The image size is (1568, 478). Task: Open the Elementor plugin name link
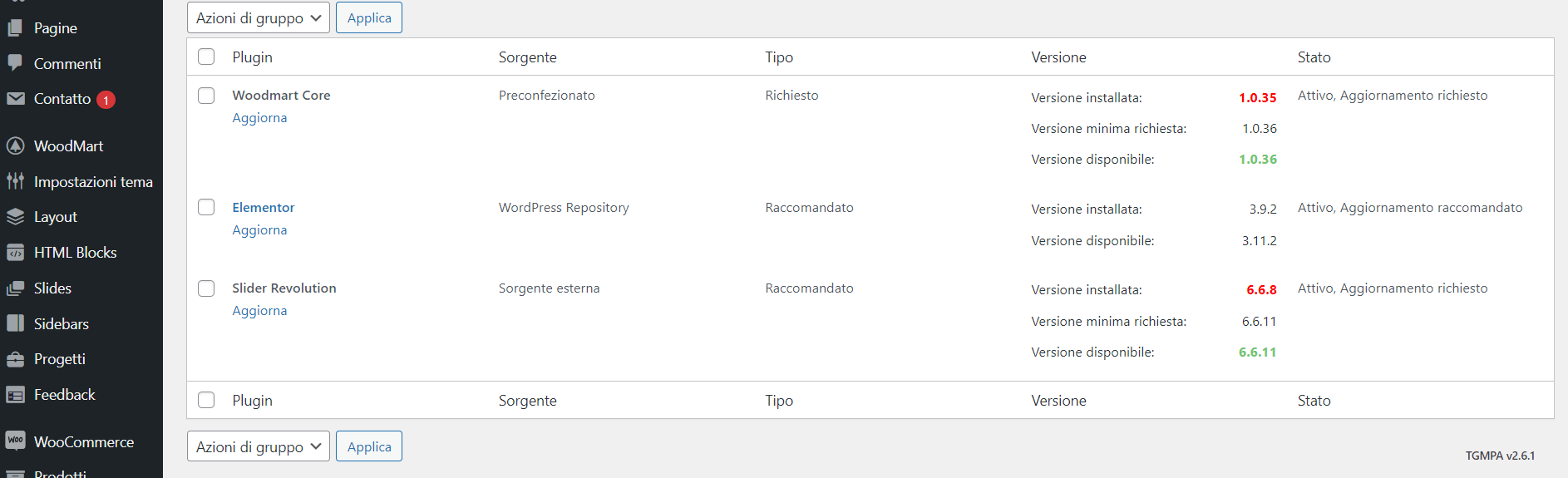263,207
